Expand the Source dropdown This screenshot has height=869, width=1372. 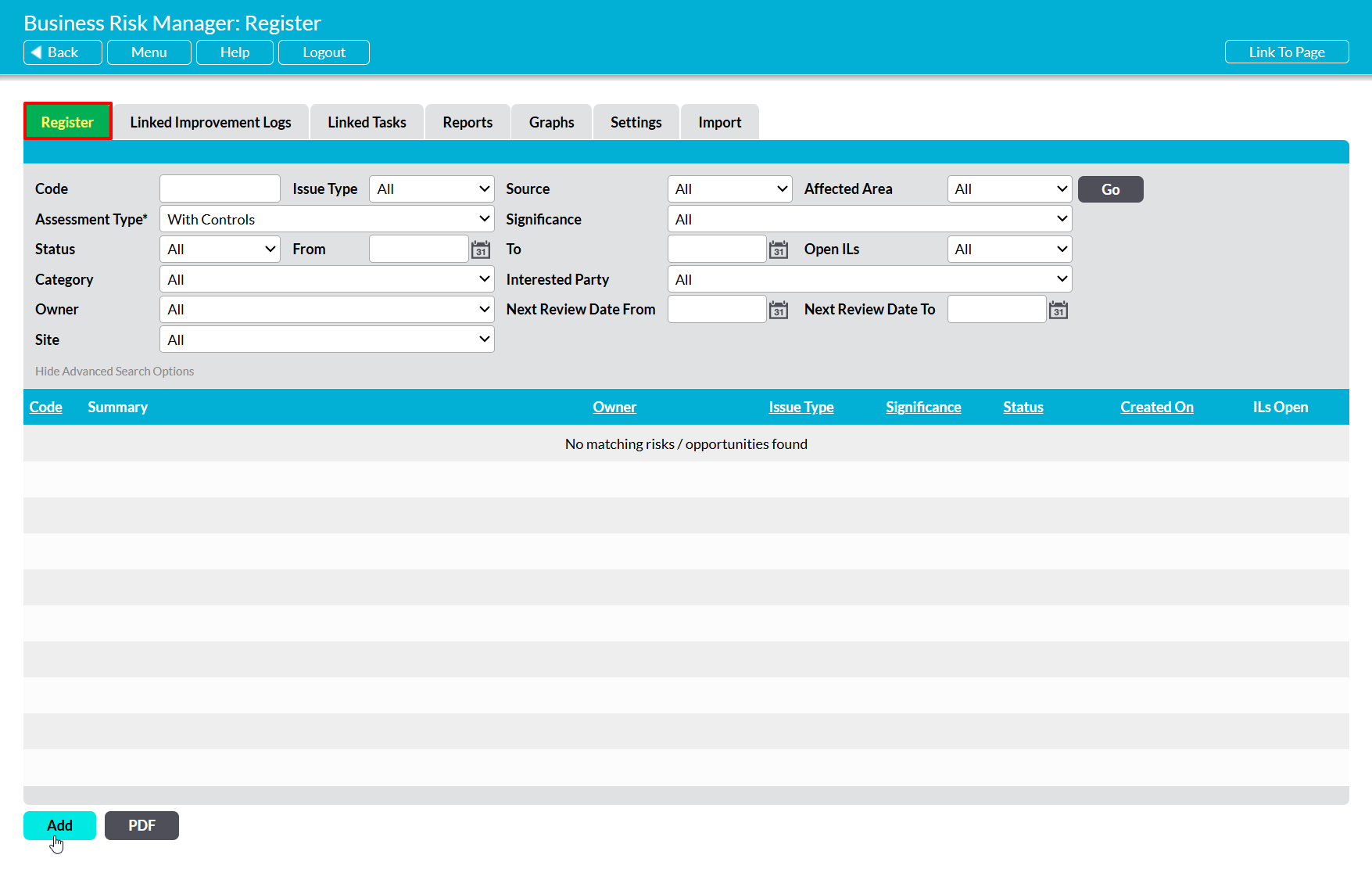[x=730, y=189]
